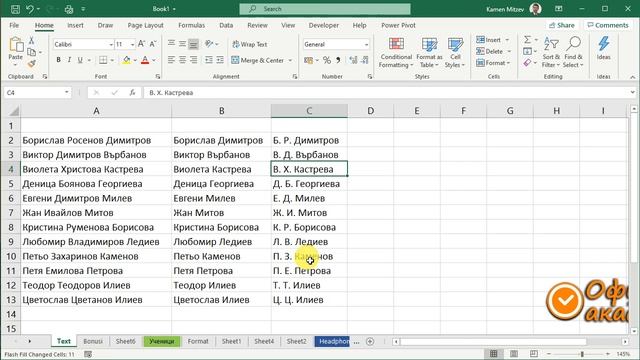Click Select All corner triangle
The image size is (640, 360).
click(13, 111)
